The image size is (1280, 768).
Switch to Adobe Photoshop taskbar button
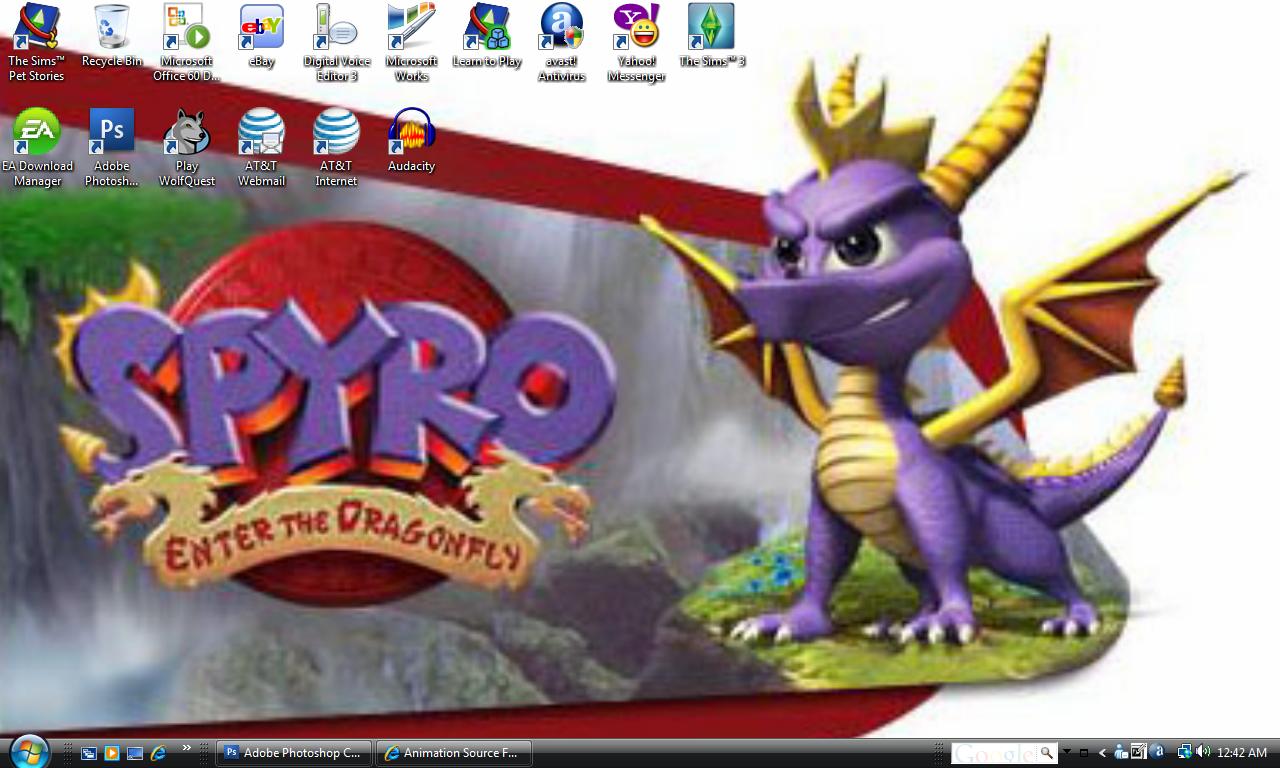pos(294,753)
